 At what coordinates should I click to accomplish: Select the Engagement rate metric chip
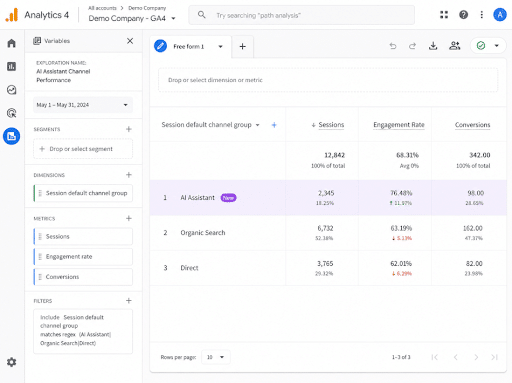(x=83, y=257)
